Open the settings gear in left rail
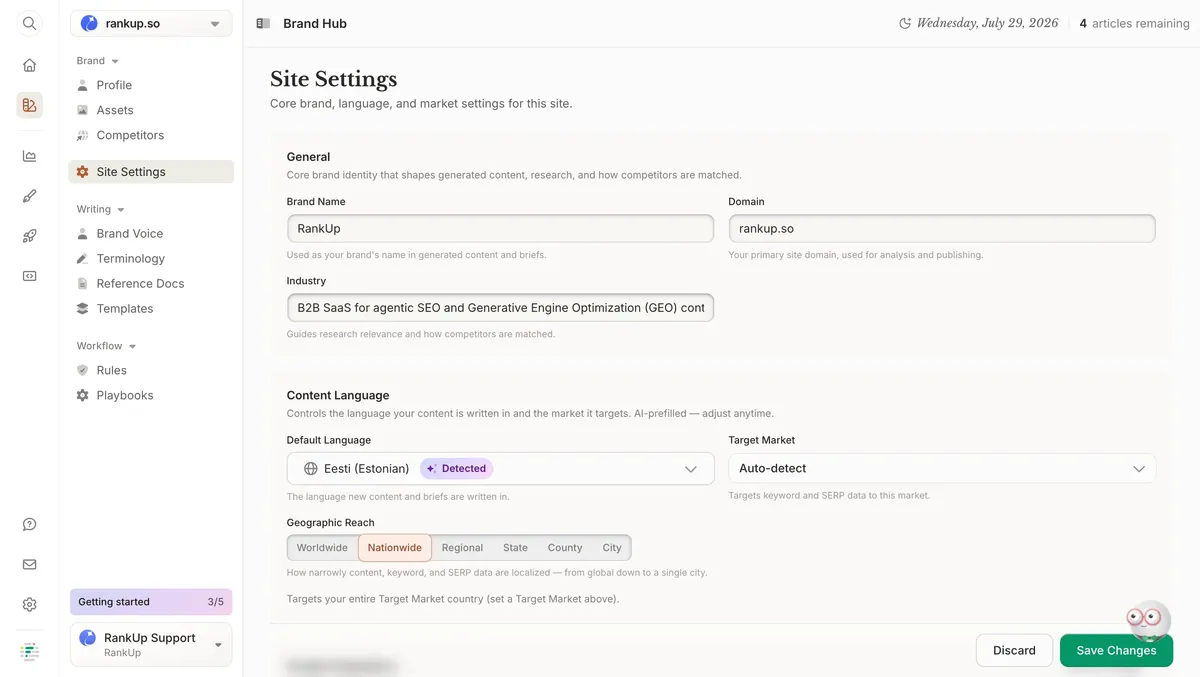The image size is (1200, 677). (29, 604)
